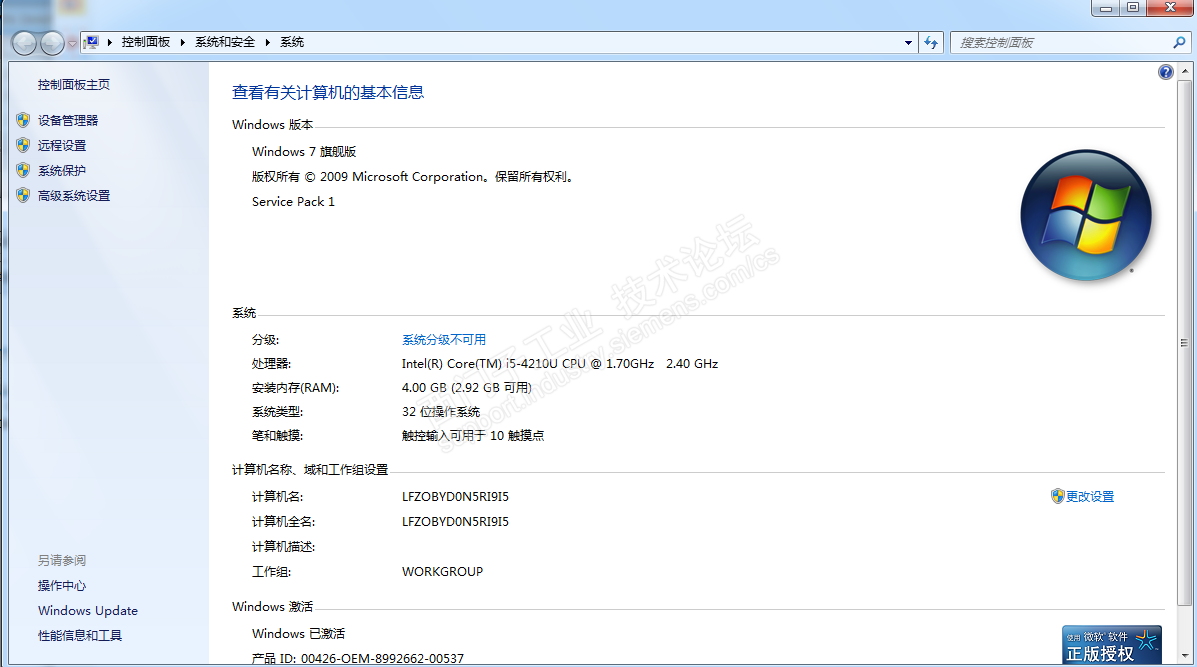Click the search magnifier icon
The height and width of the screenshot is (667, 1197).
click(x=1179, y=43)
